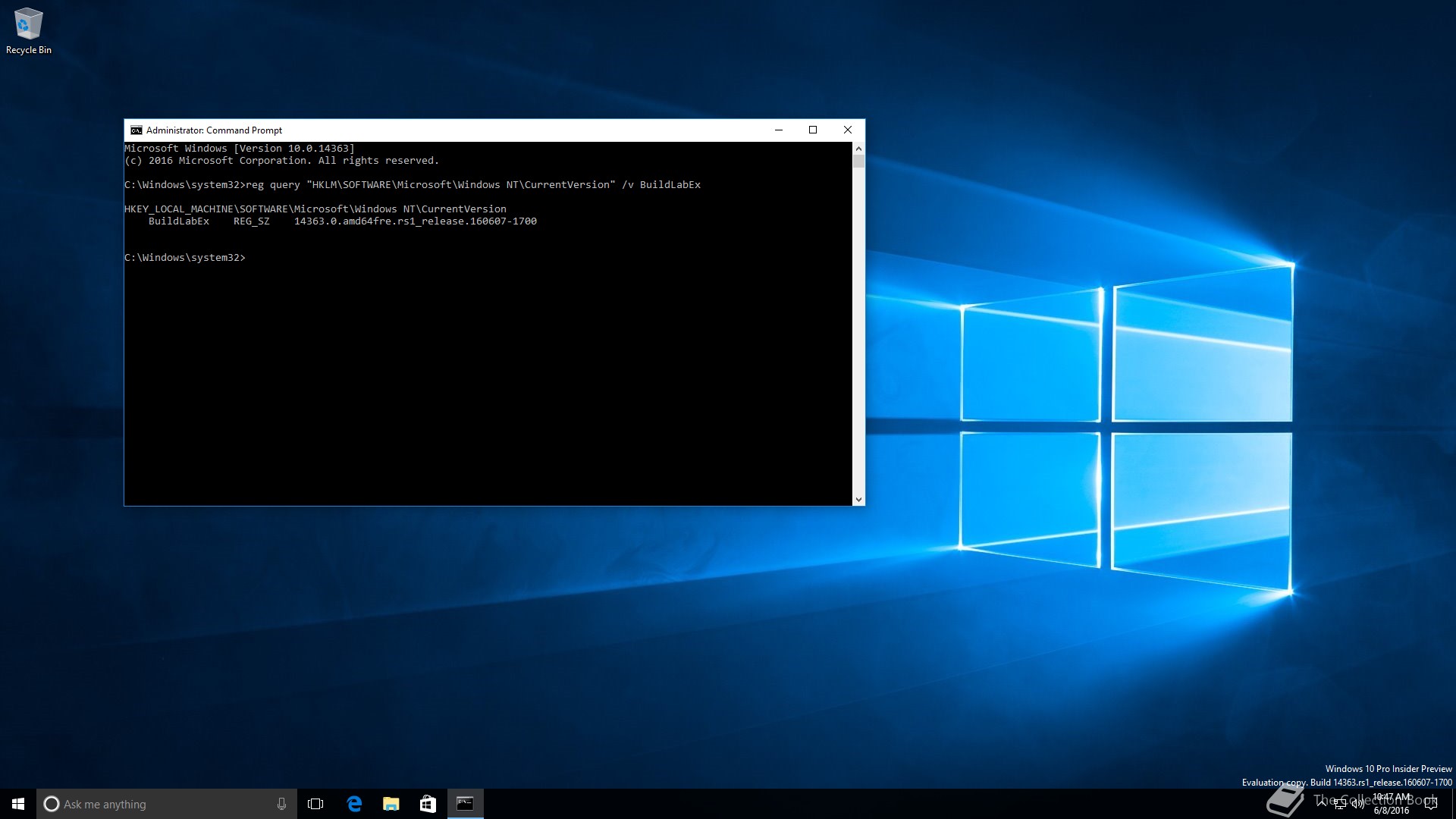The width and height of the screenshot is (1456, 819).
Task: Click the 14363.0.amd64fre.rs1_release value
Action: [x=416, y=221]
